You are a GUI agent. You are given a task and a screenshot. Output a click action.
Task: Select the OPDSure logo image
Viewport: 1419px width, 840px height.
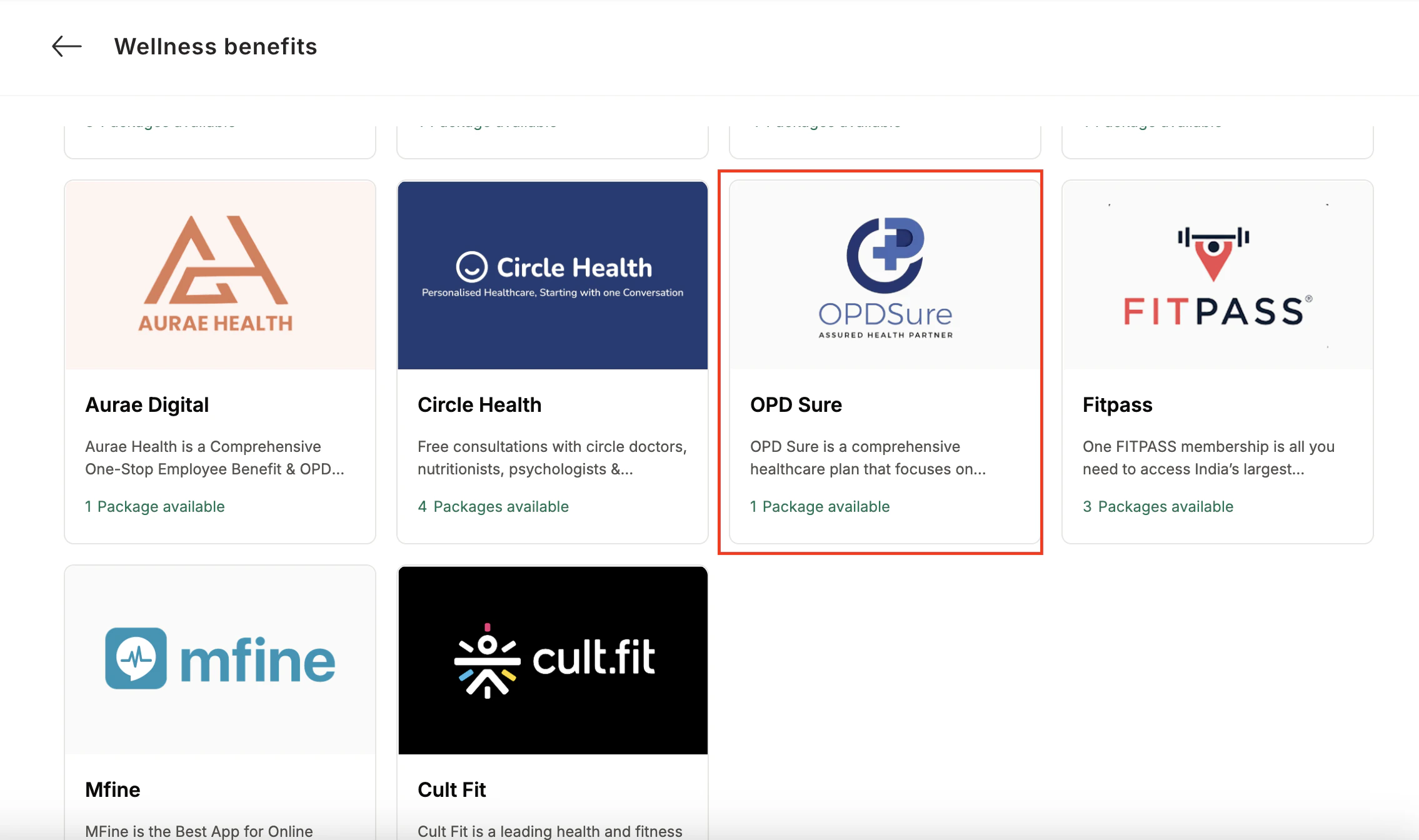885,275
